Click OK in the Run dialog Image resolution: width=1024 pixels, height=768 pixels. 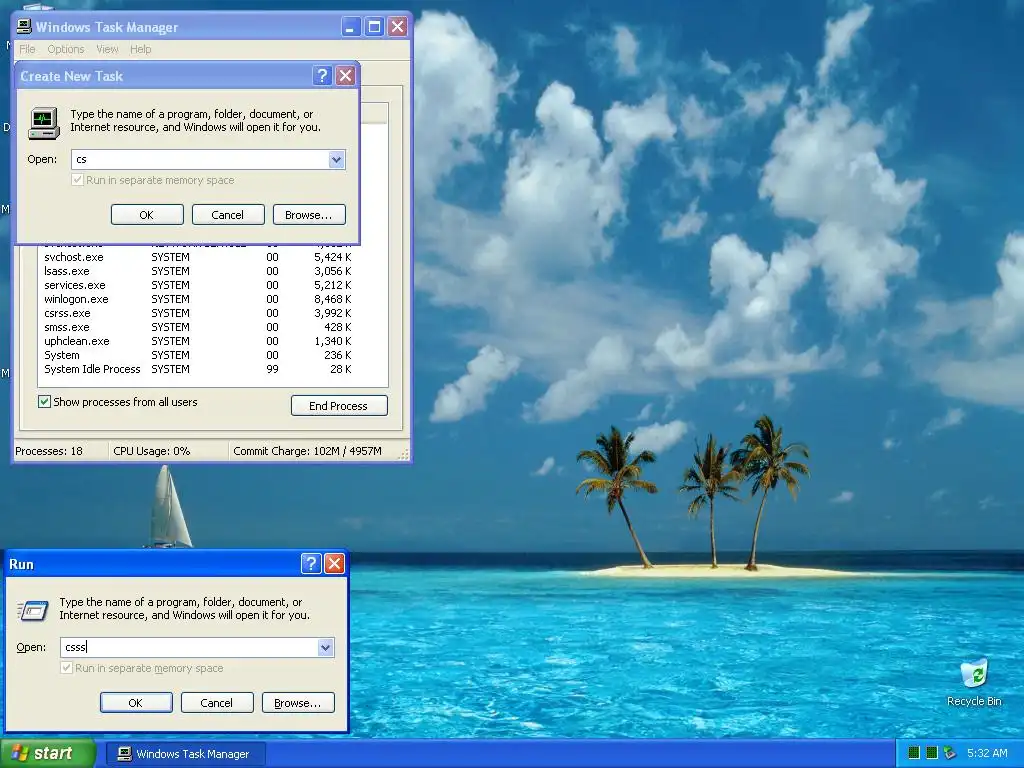point(136,703)
